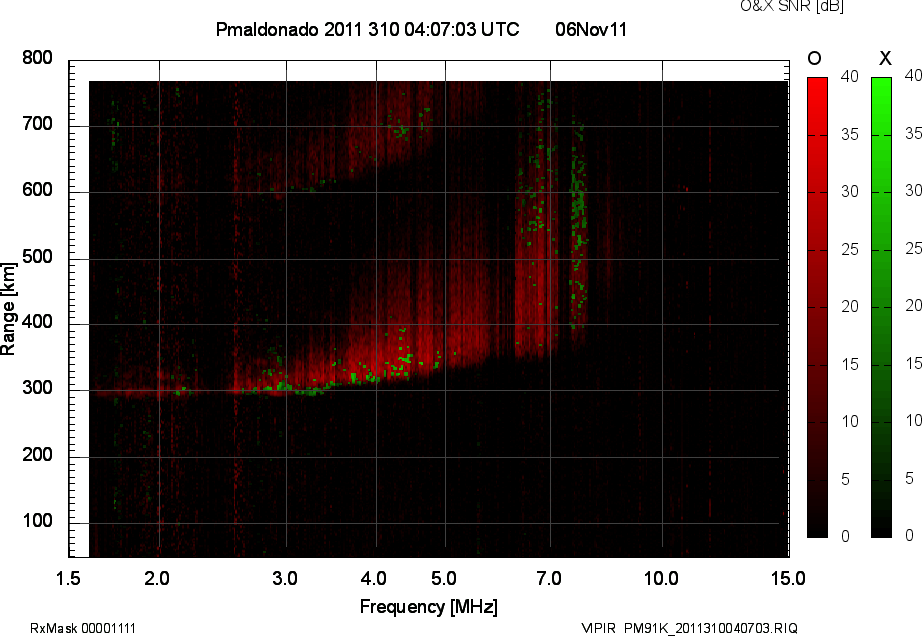Image resolution: width=922 pixels, height=636 pixels.
Task: Click the O&X SNR [dB] heading
Action: pos(792,6)
